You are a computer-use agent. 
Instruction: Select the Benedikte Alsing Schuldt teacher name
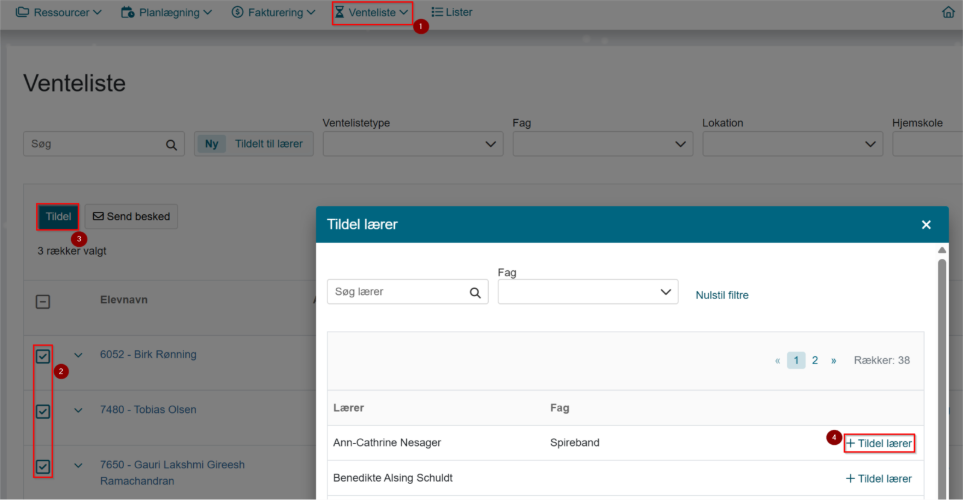[x=393, y=478]
